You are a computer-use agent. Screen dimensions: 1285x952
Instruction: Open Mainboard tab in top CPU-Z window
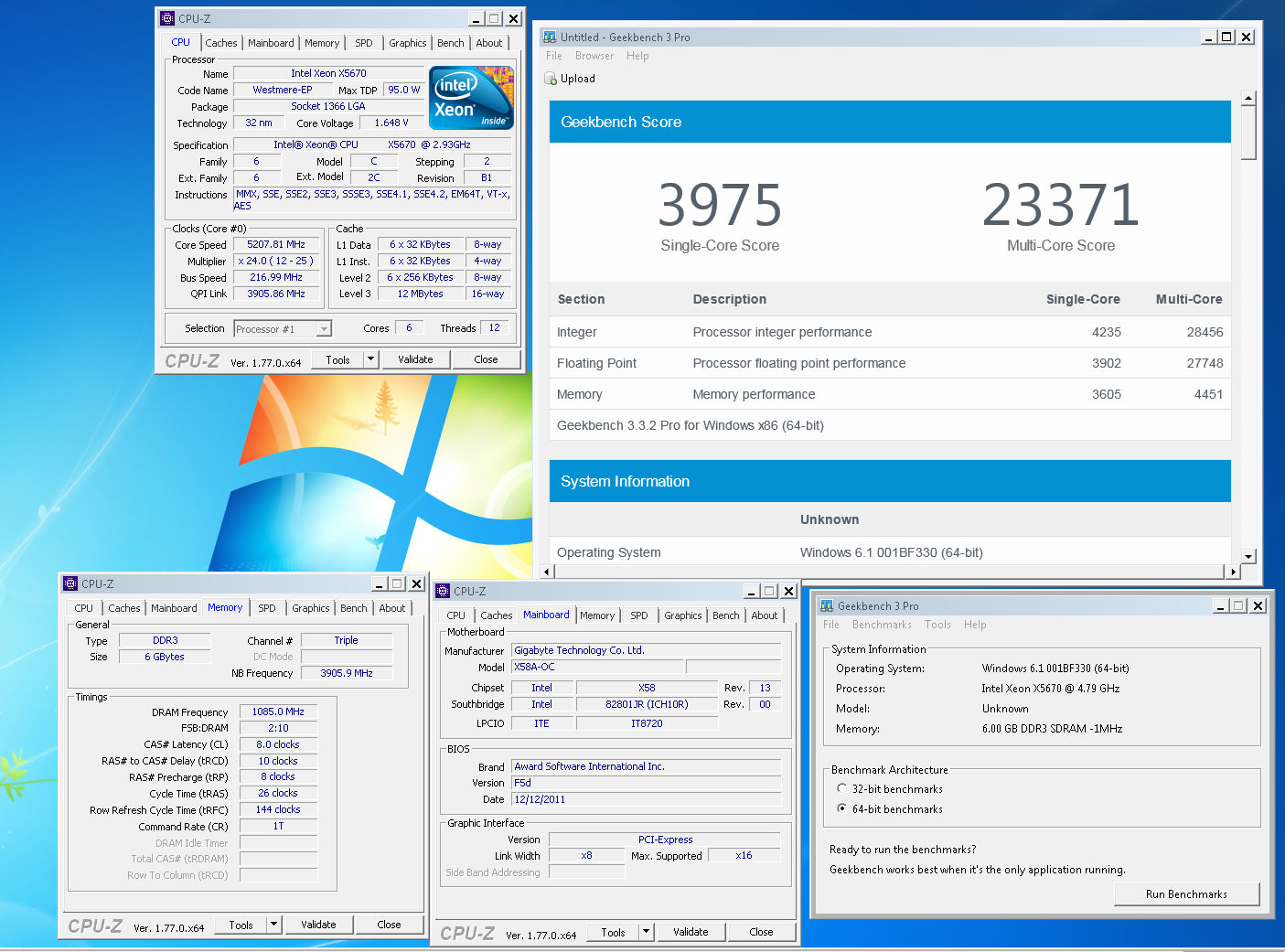point(271,43)
